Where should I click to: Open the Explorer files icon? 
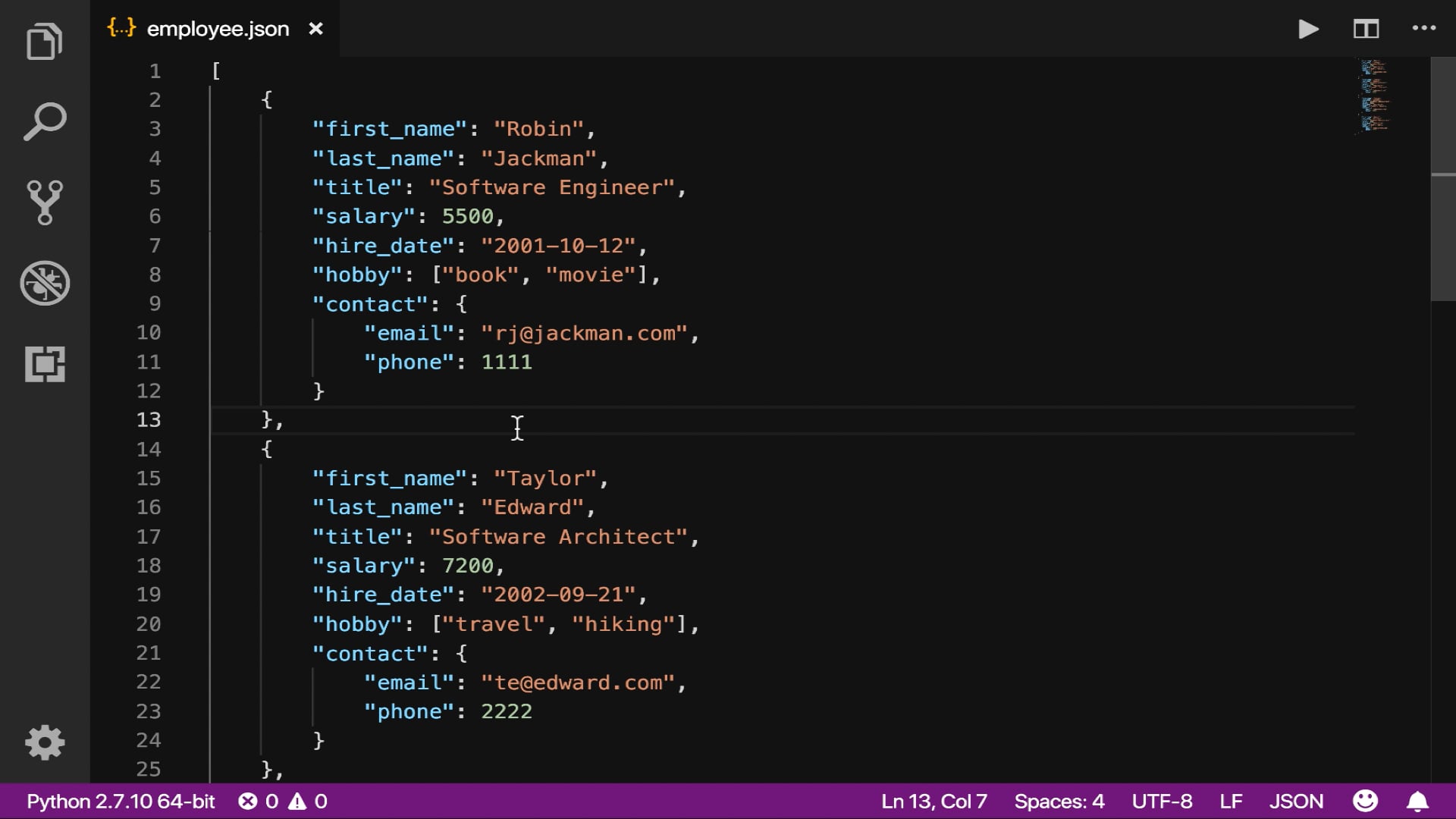(44, 41)
